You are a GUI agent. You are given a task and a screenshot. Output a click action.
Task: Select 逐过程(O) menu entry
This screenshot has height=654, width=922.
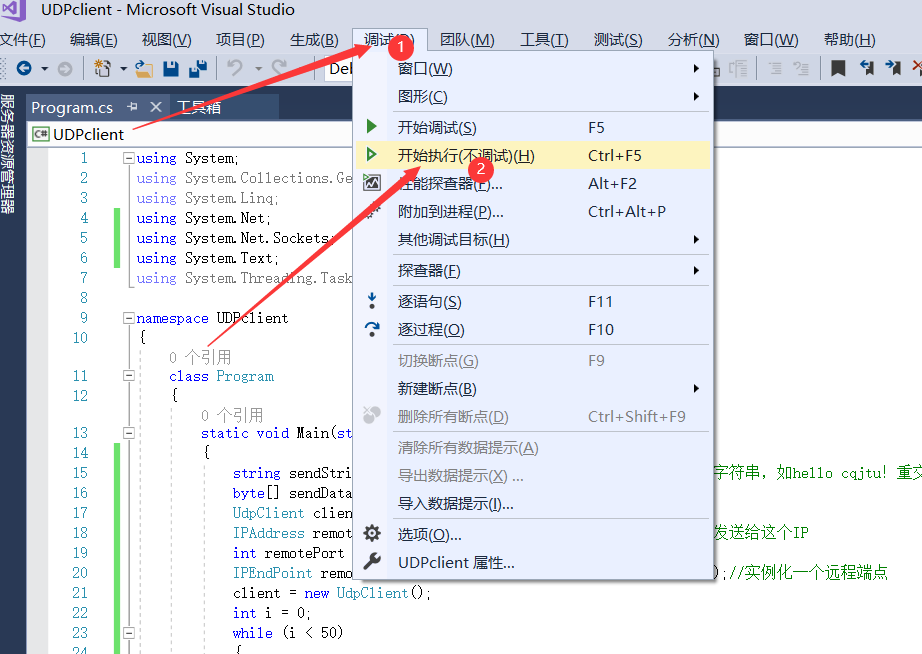533,329
